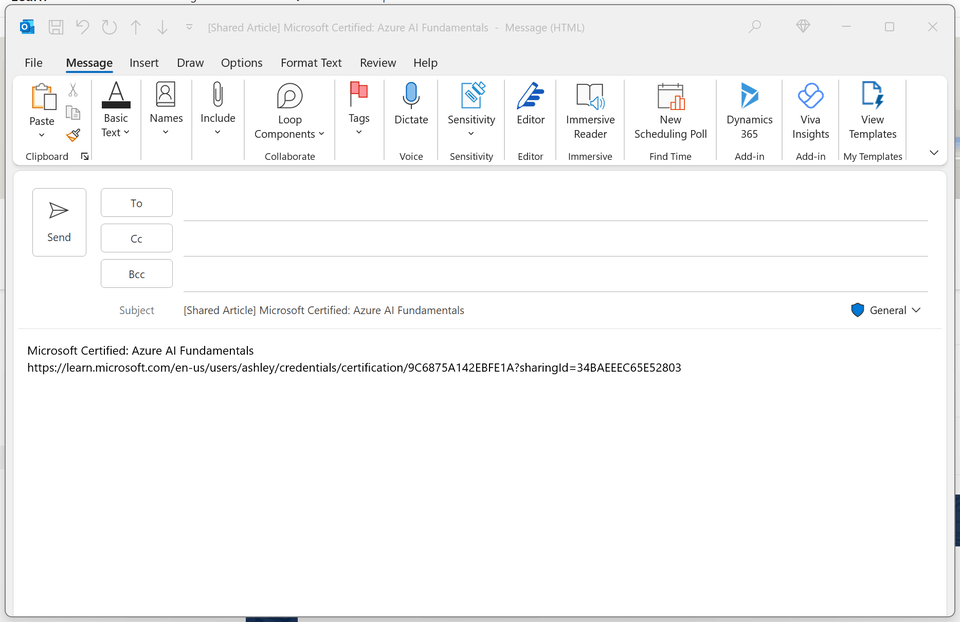960x622 pixels.
Task: Open the Customize Quick Access Toolbar dropdown
Action: 189,27
